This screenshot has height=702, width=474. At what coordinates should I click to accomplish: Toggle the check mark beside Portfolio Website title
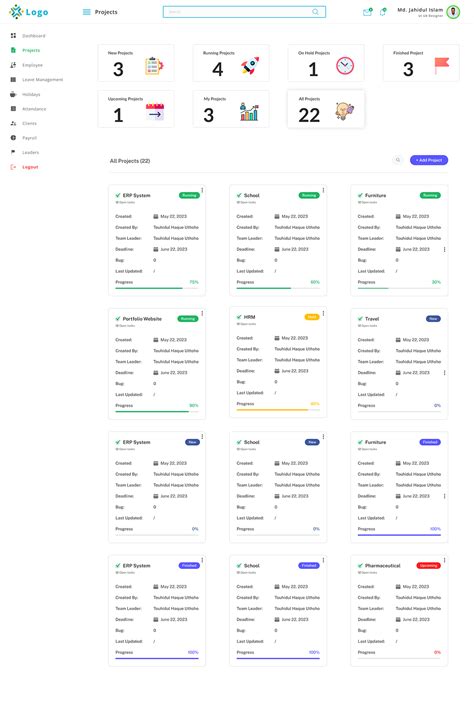click(x=118, y=319)
